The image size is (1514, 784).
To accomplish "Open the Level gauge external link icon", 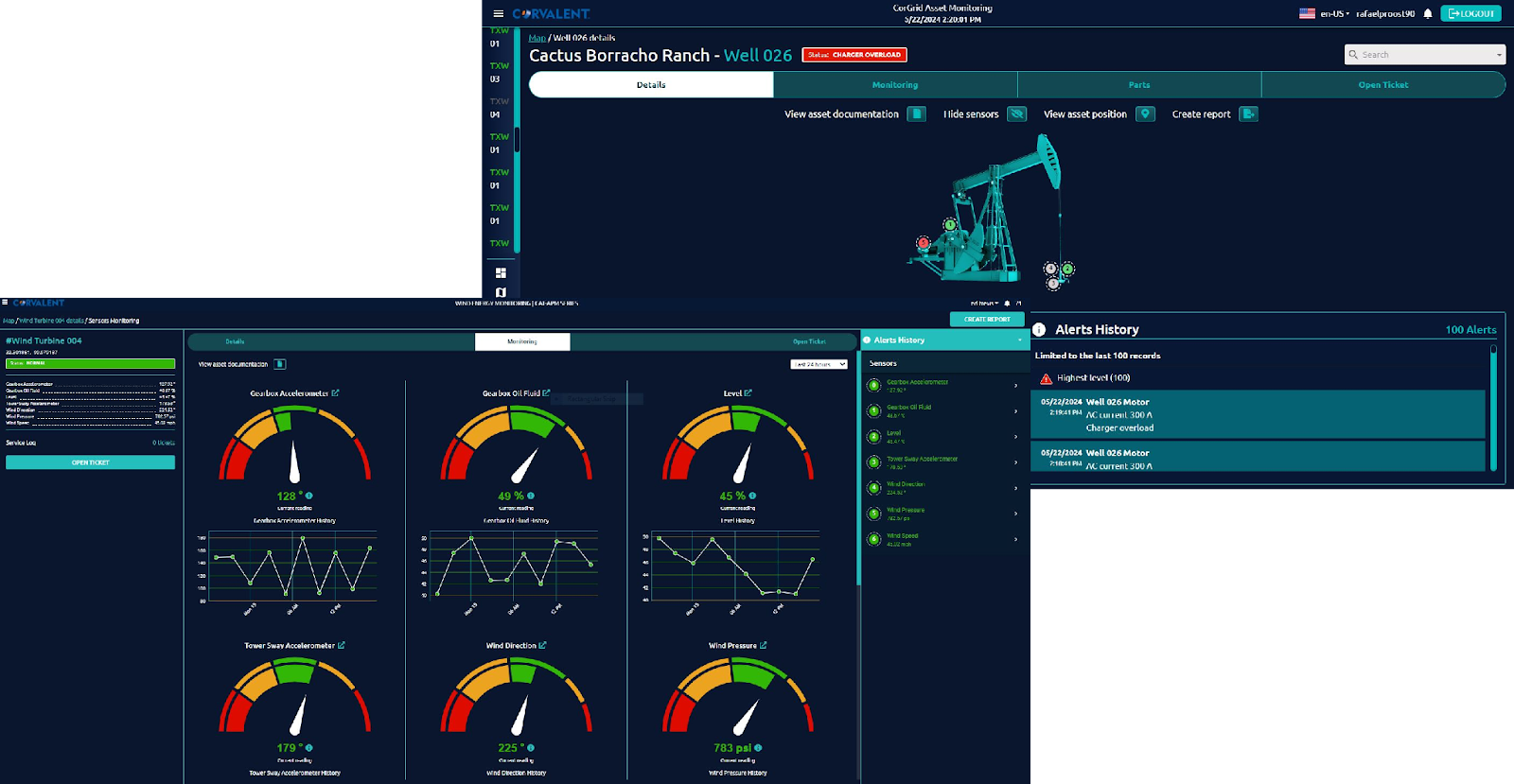I will click(748, 392).
